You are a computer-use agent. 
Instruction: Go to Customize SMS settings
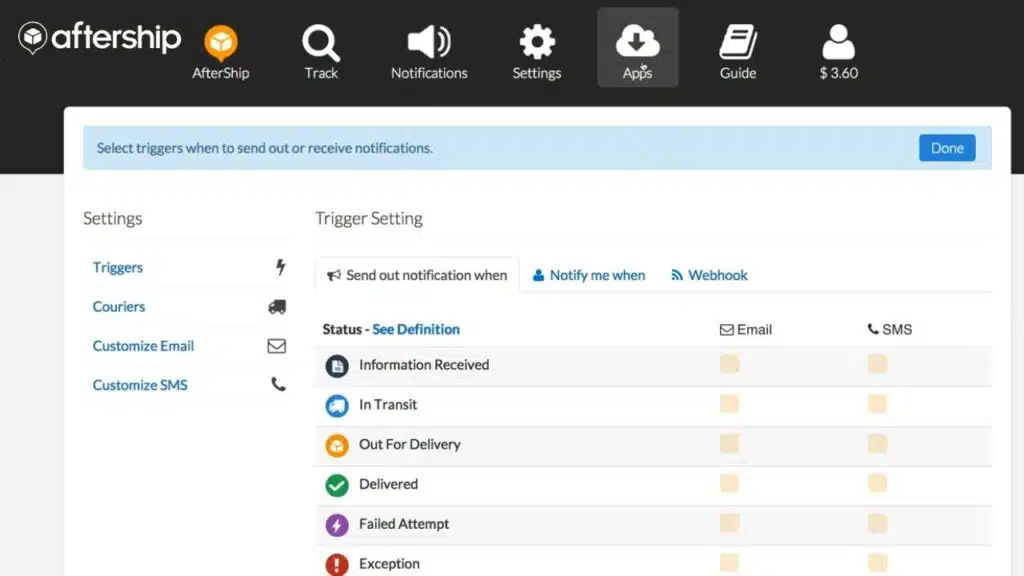coord(140,385)
